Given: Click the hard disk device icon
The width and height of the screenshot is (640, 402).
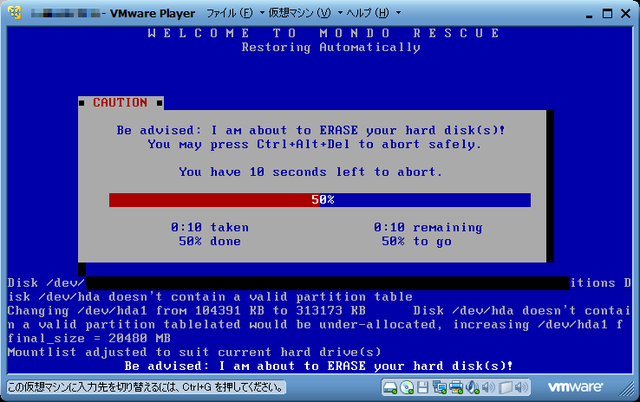Looking at the screenshot, I should [x=390, y=387].
